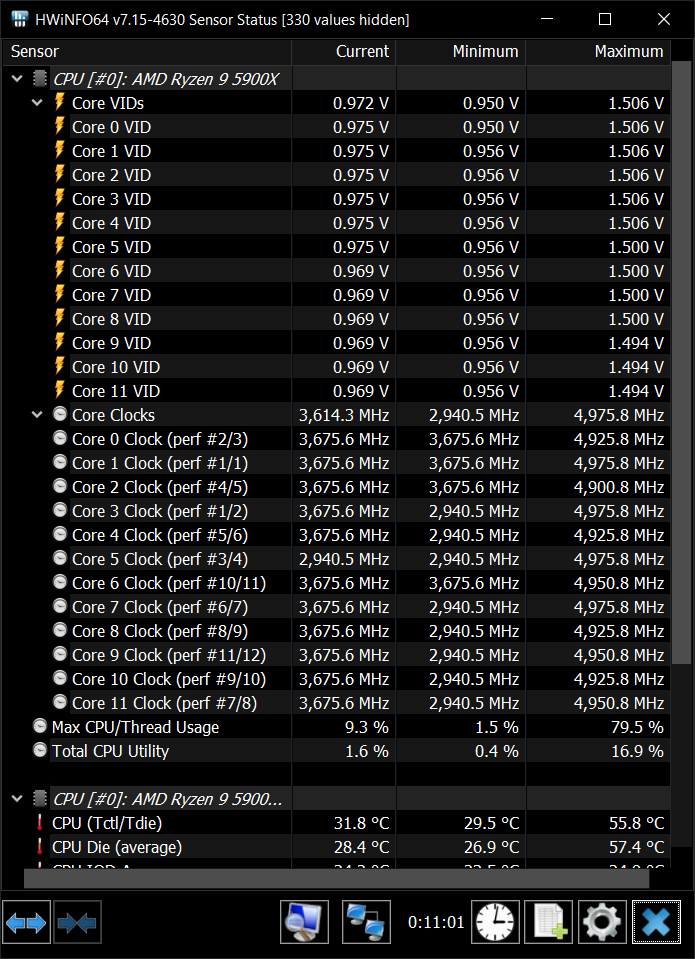This screenshot has width=695, height=959.
Task: Open sensor settings gear icon
Action: pyautogui.click(x=602, y=922)
